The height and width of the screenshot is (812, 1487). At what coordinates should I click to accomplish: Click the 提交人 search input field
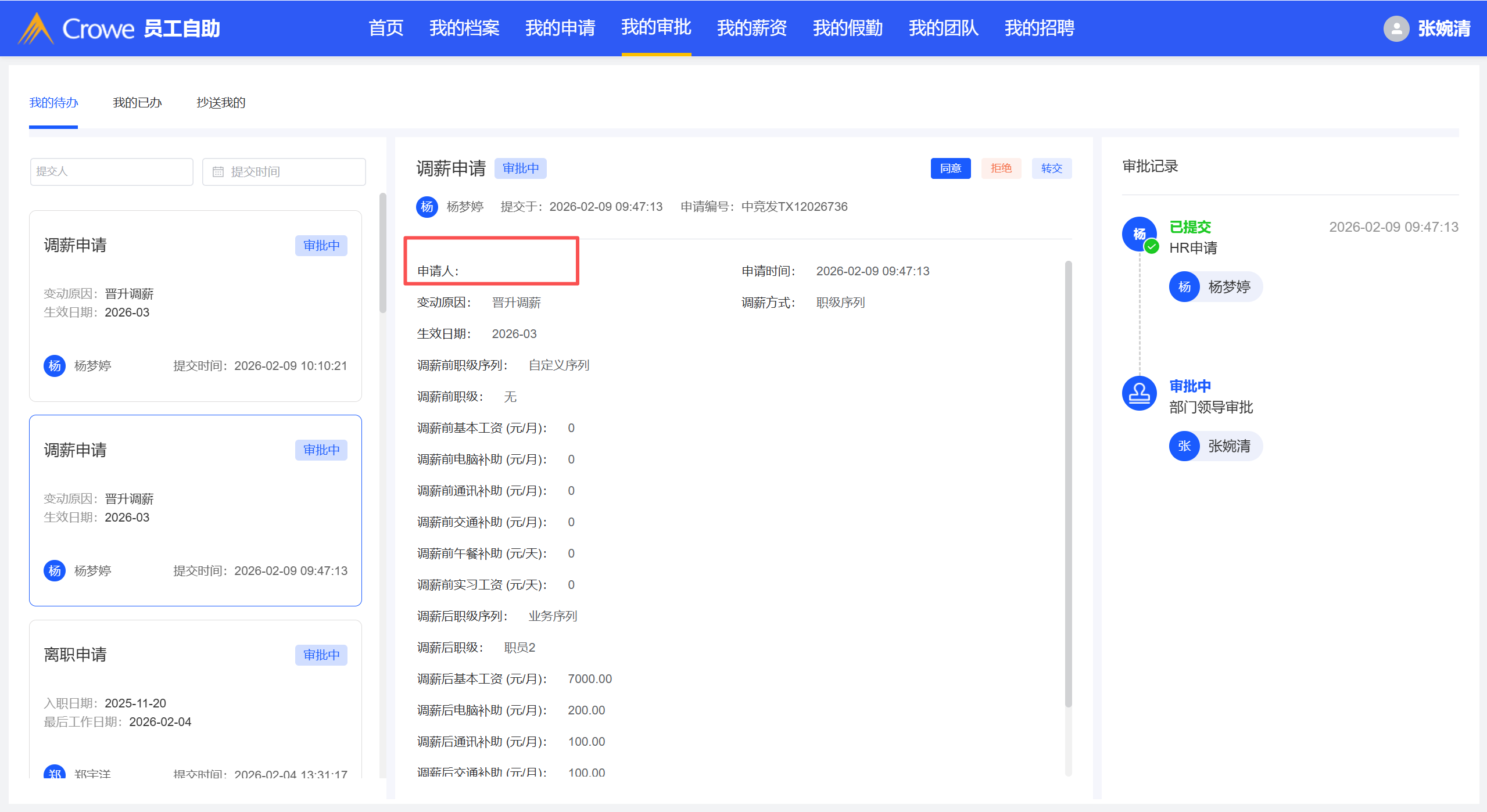(x=112, y=172)
